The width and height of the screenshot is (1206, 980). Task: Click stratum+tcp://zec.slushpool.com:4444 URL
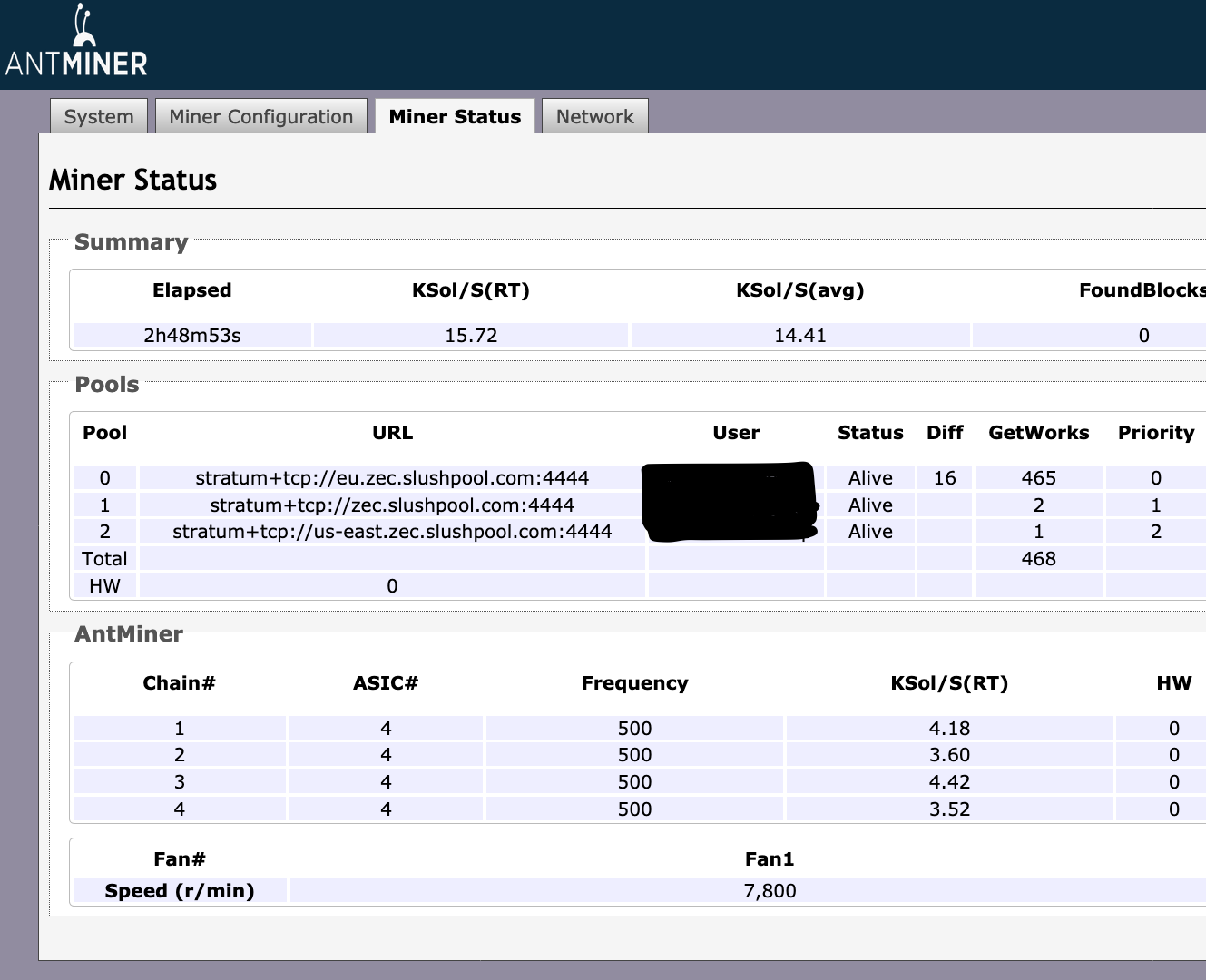[392, 505]
